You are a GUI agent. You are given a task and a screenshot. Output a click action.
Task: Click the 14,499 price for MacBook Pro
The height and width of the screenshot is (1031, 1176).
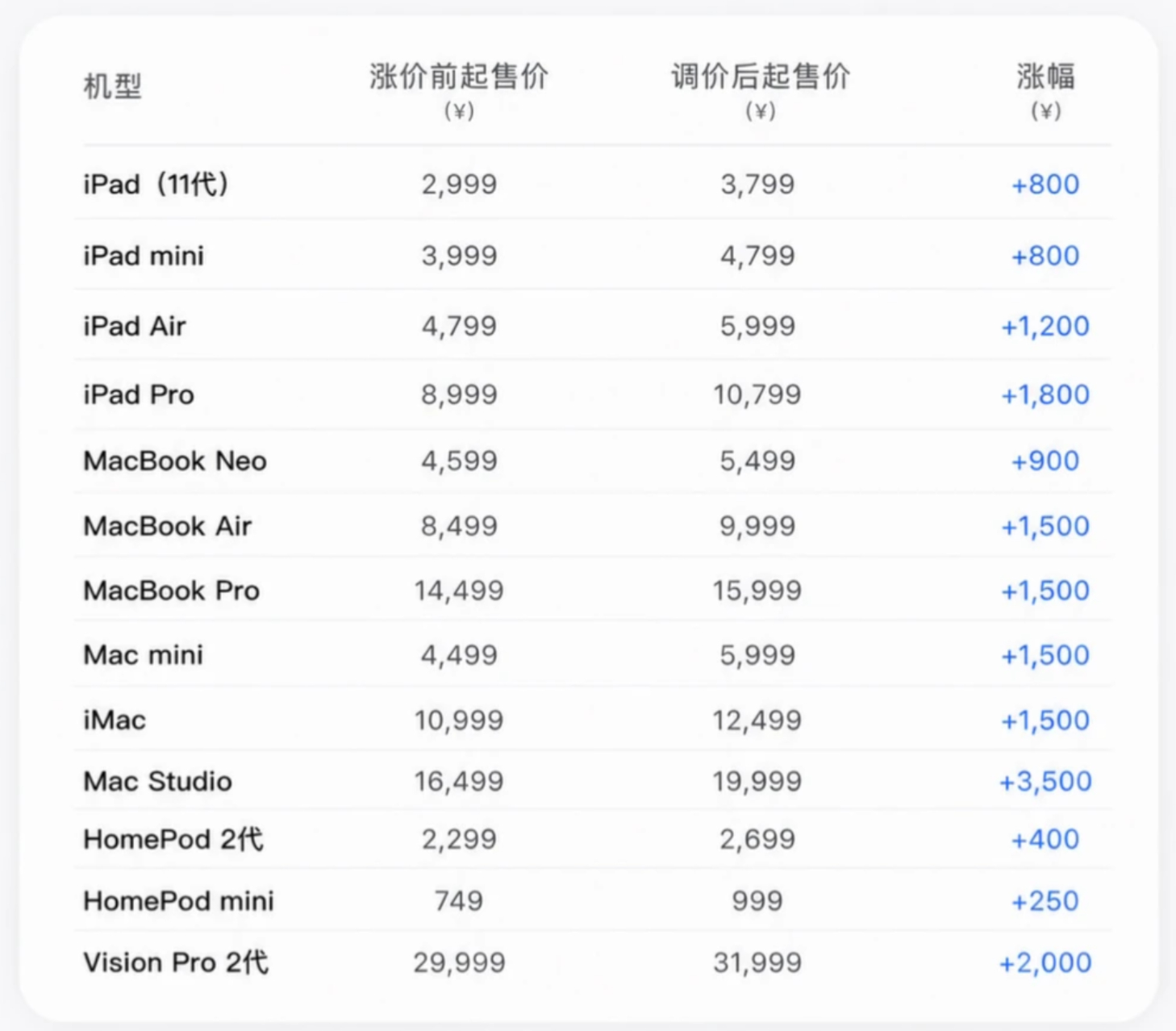point(459,591)
